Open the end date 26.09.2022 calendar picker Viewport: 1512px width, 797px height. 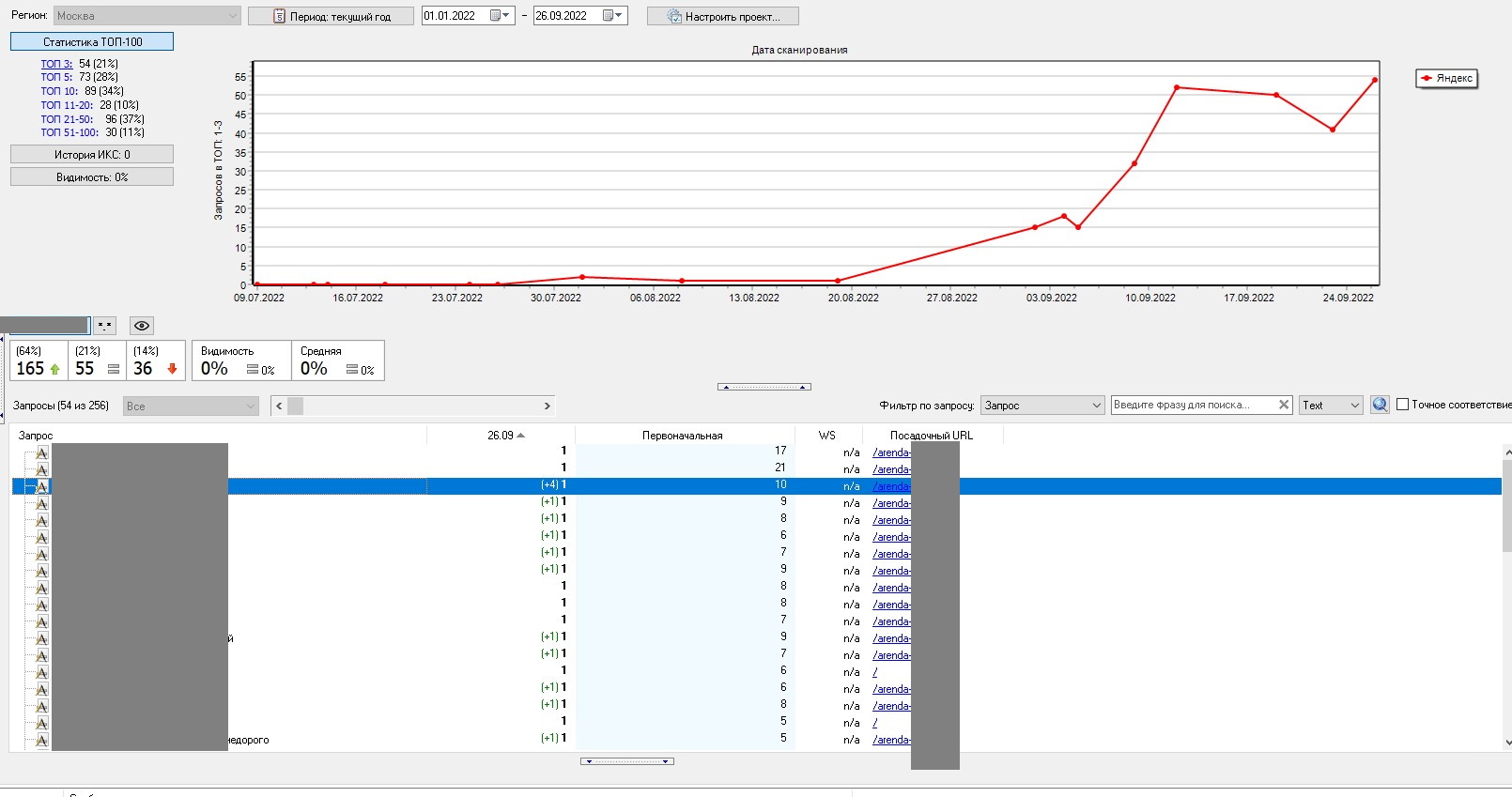[x=612, y=16]
